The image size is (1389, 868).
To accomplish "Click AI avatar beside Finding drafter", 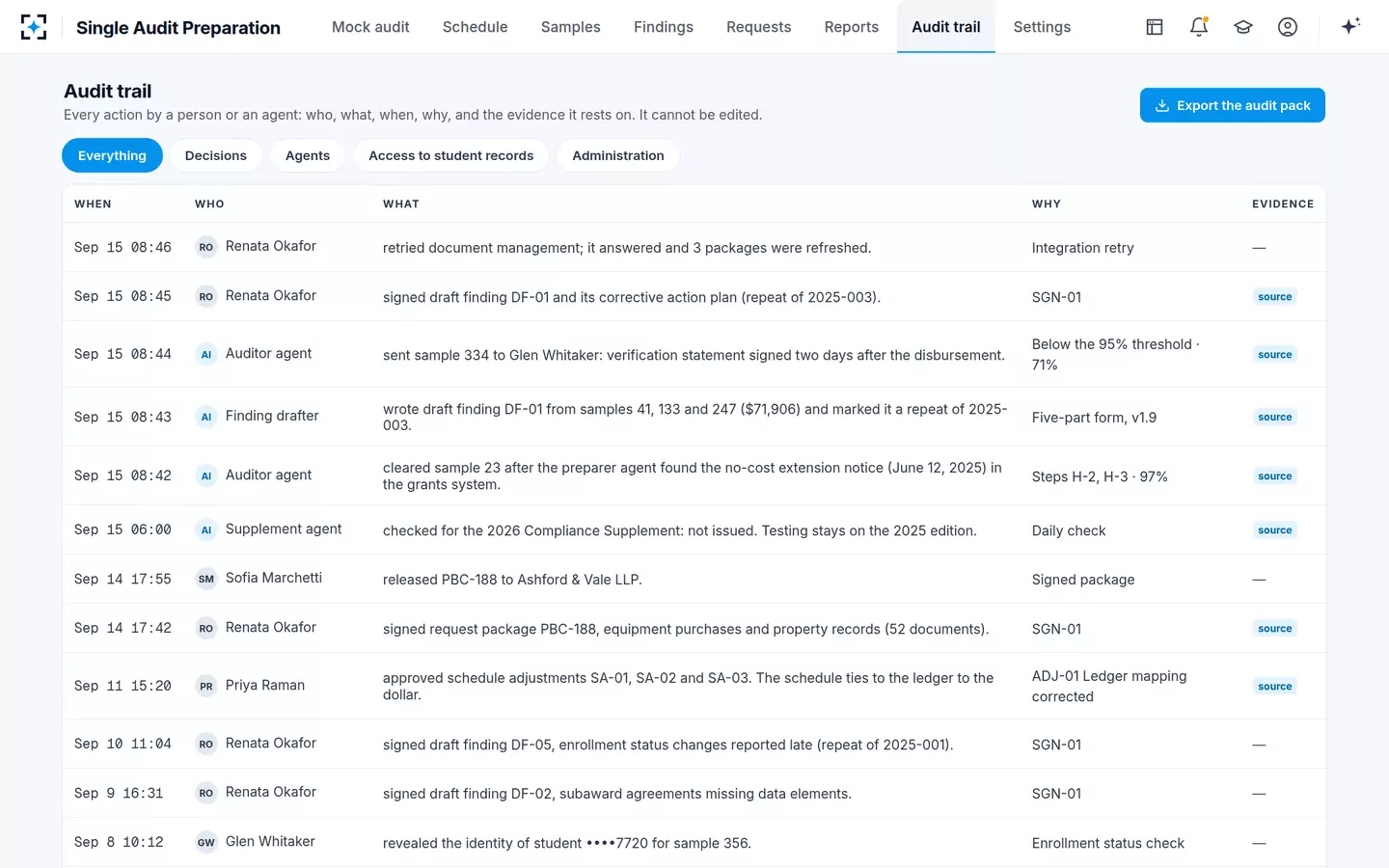I will [205, 417].
